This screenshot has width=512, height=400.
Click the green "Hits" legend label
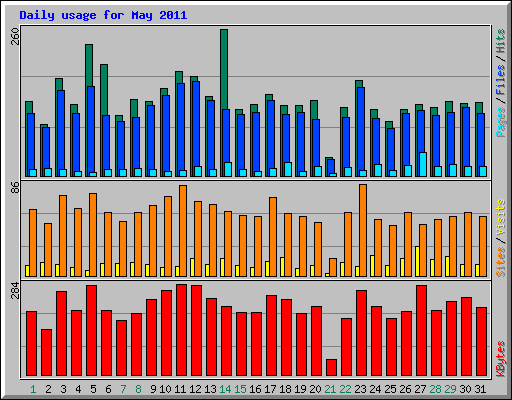tap(501, 41)
